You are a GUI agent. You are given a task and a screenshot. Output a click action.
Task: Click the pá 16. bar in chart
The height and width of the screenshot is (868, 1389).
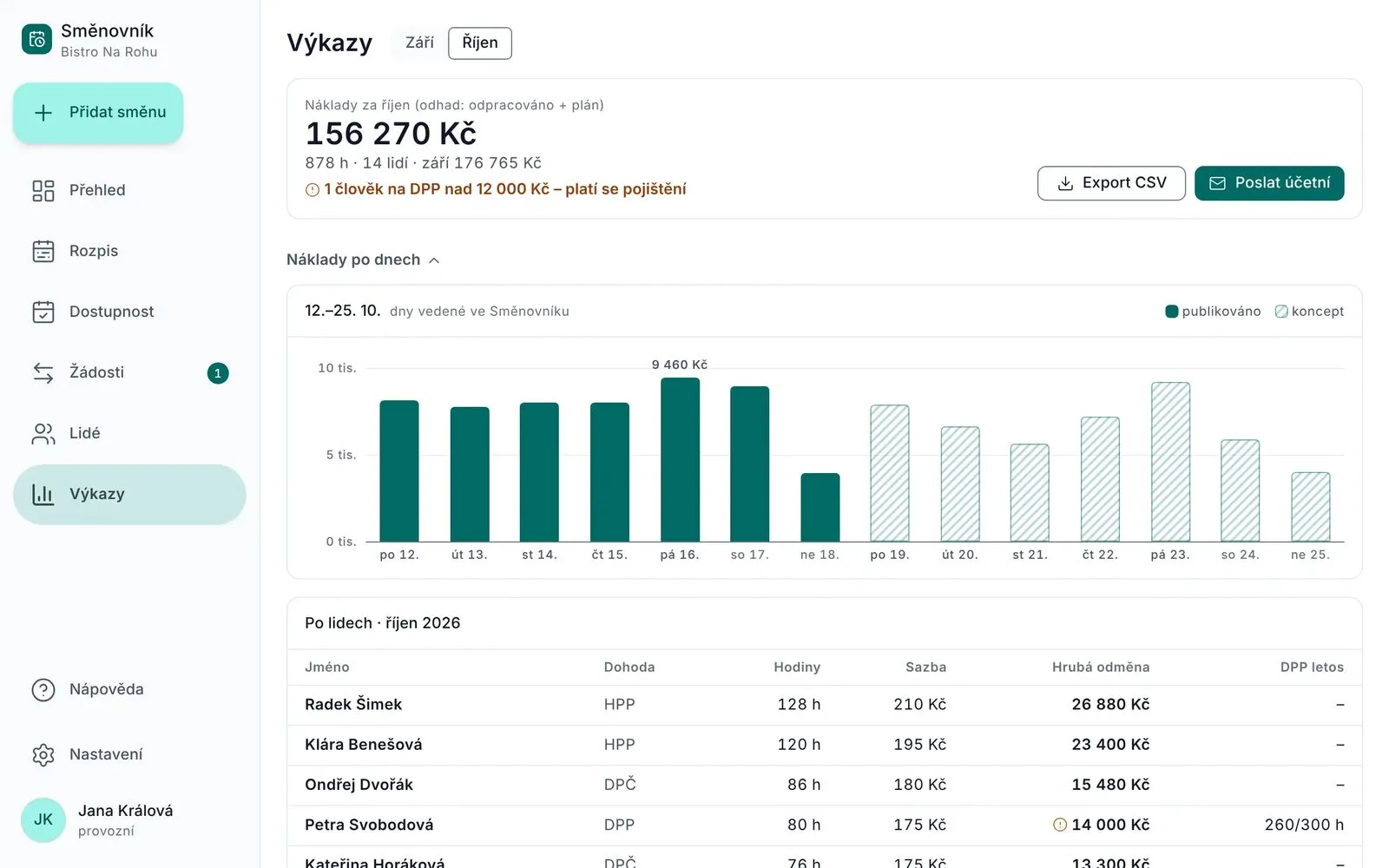tap(680, 460)
